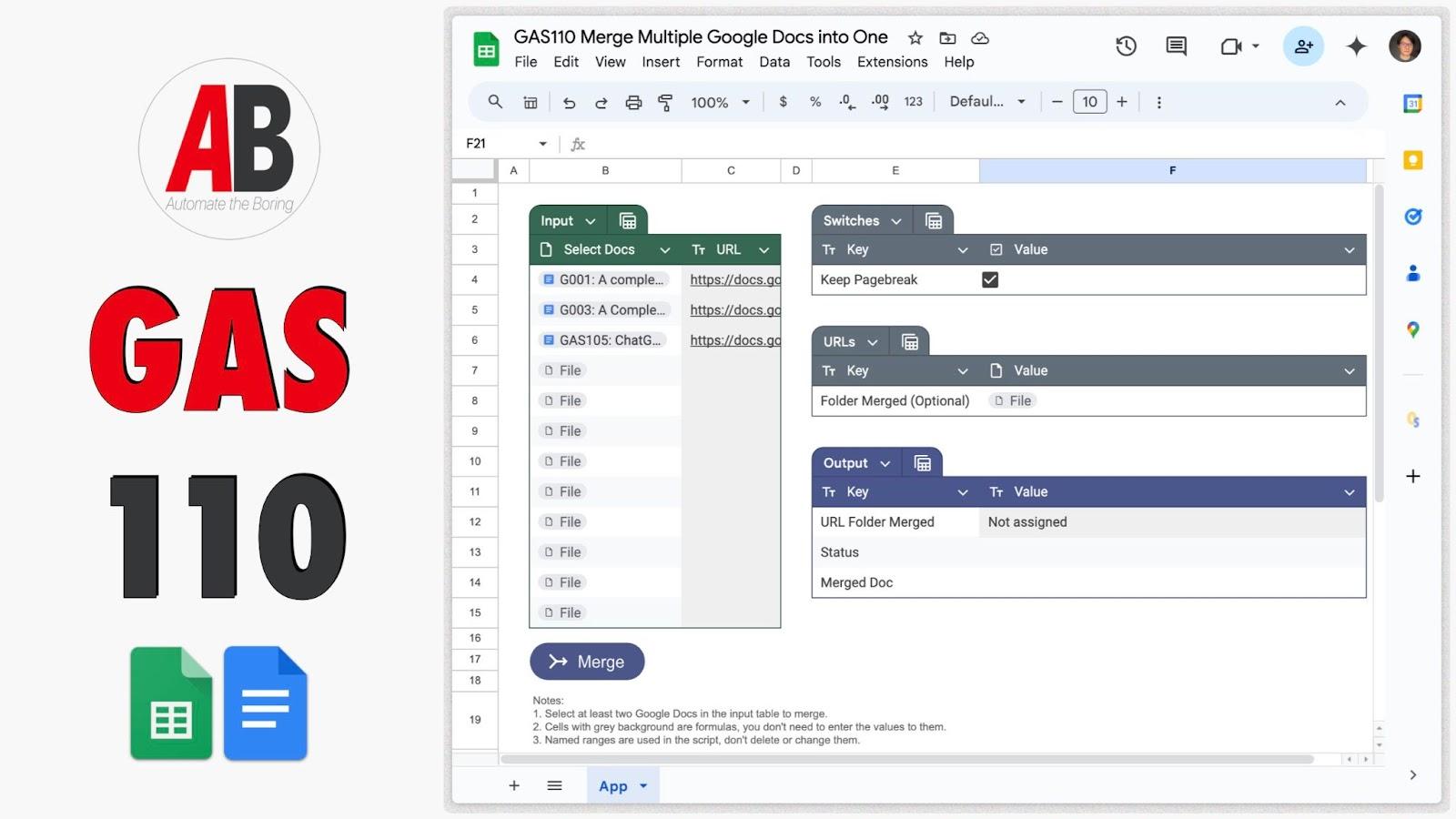The image size is (1456, 819).
Task: Click the plus get add-ons icon
Action: coord(1412,476)
